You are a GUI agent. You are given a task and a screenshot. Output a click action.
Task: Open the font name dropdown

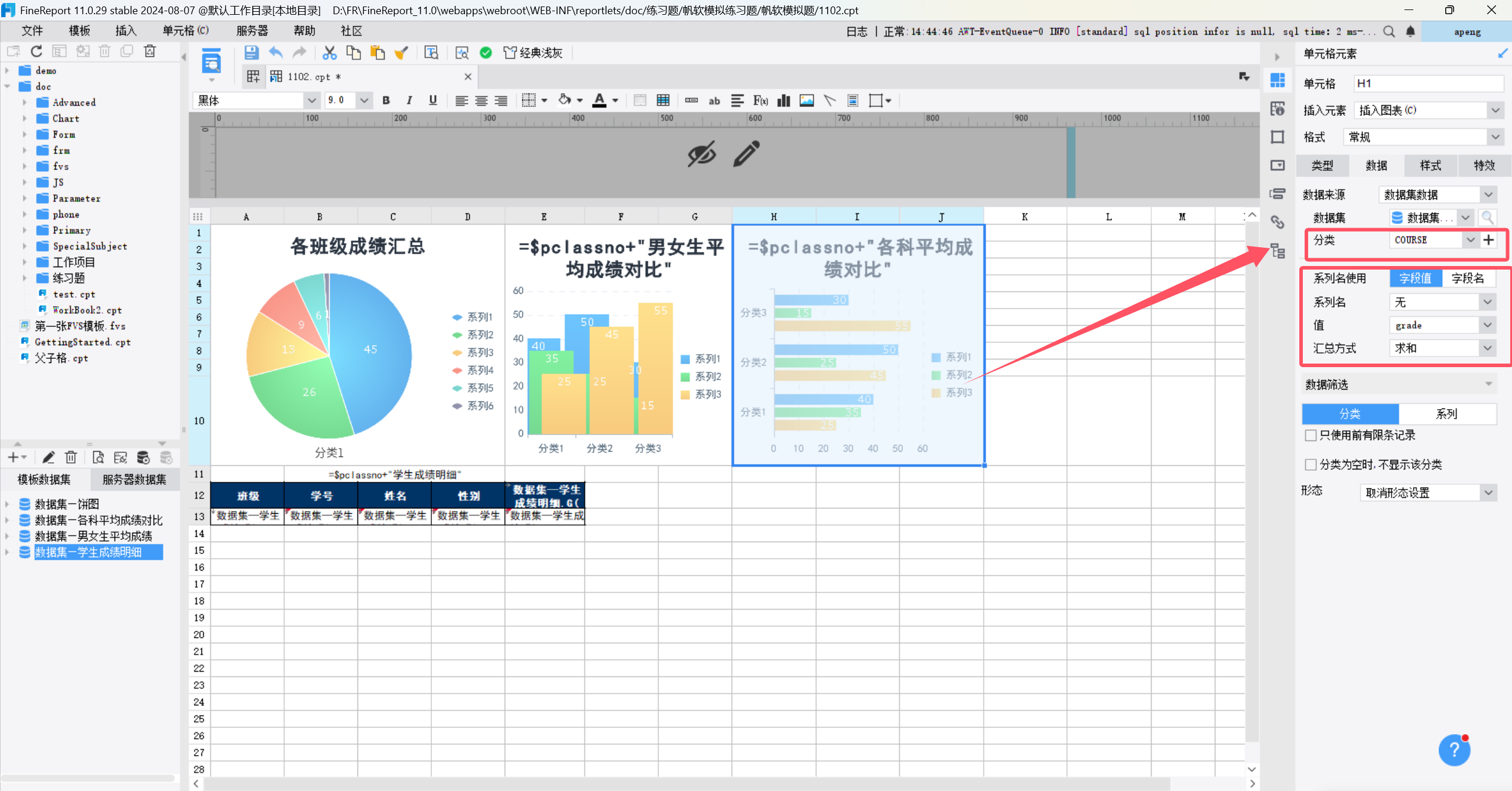(312, 101)
